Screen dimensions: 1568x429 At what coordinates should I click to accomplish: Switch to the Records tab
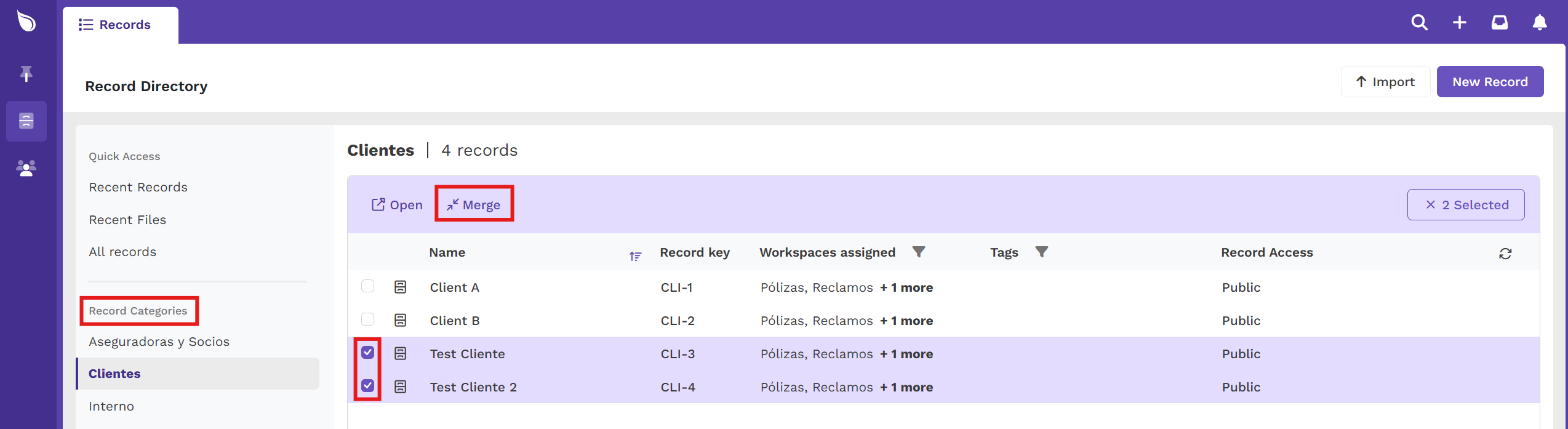(121, 25)
